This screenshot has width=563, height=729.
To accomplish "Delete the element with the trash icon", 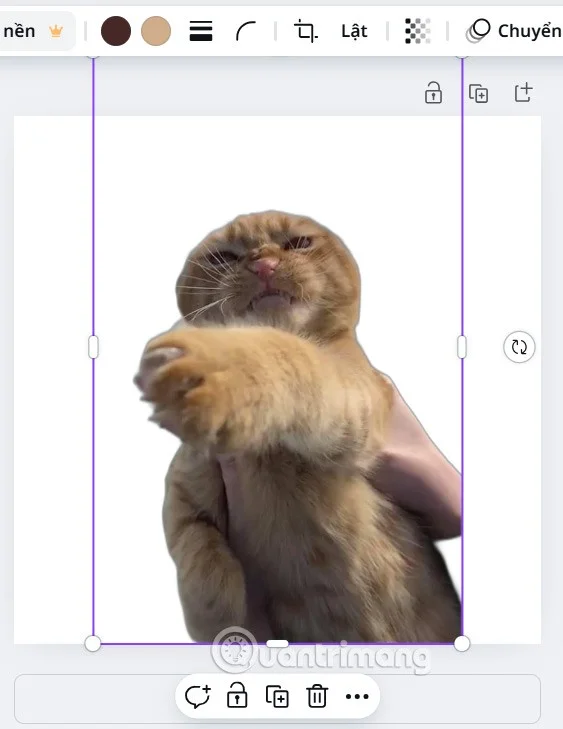I will (x=317, y=696).
